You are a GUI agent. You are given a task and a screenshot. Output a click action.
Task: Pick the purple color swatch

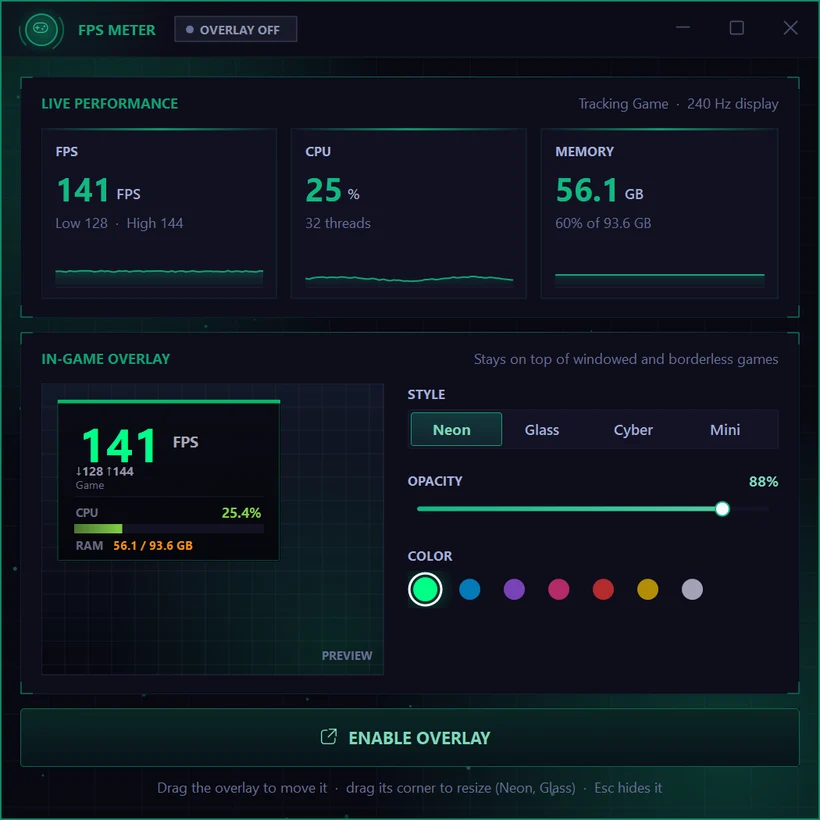514,589
